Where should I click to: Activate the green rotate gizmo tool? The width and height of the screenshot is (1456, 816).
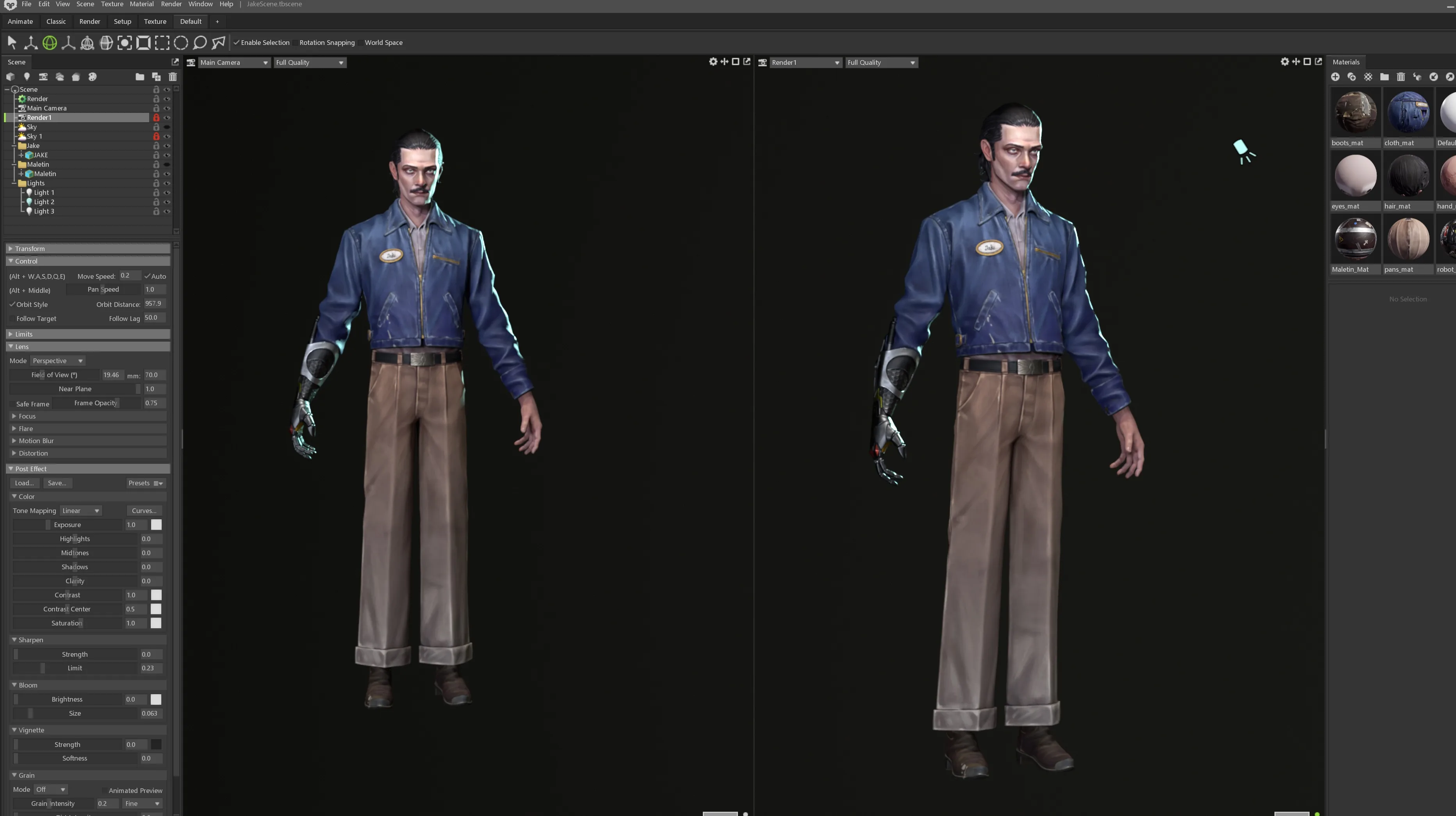click(50, 43)
